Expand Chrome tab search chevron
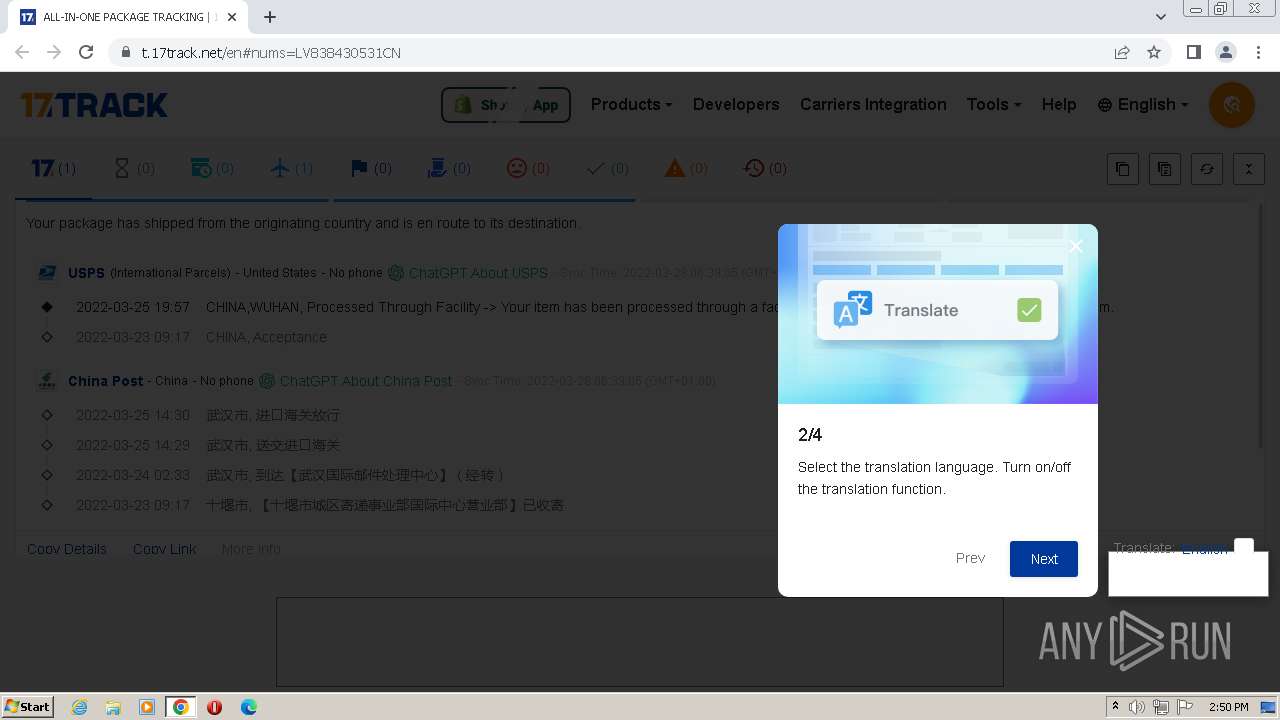This screenshot has height=720, width=1280. [x=1160, y=17]
